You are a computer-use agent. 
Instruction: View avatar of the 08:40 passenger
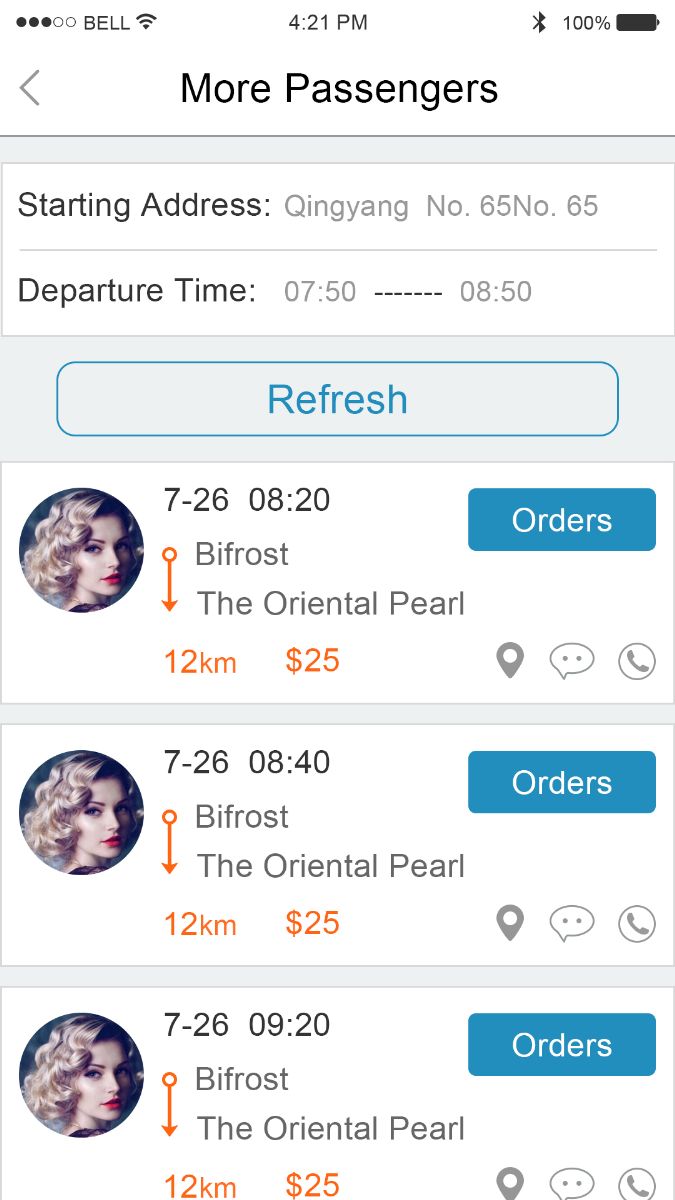81,813
